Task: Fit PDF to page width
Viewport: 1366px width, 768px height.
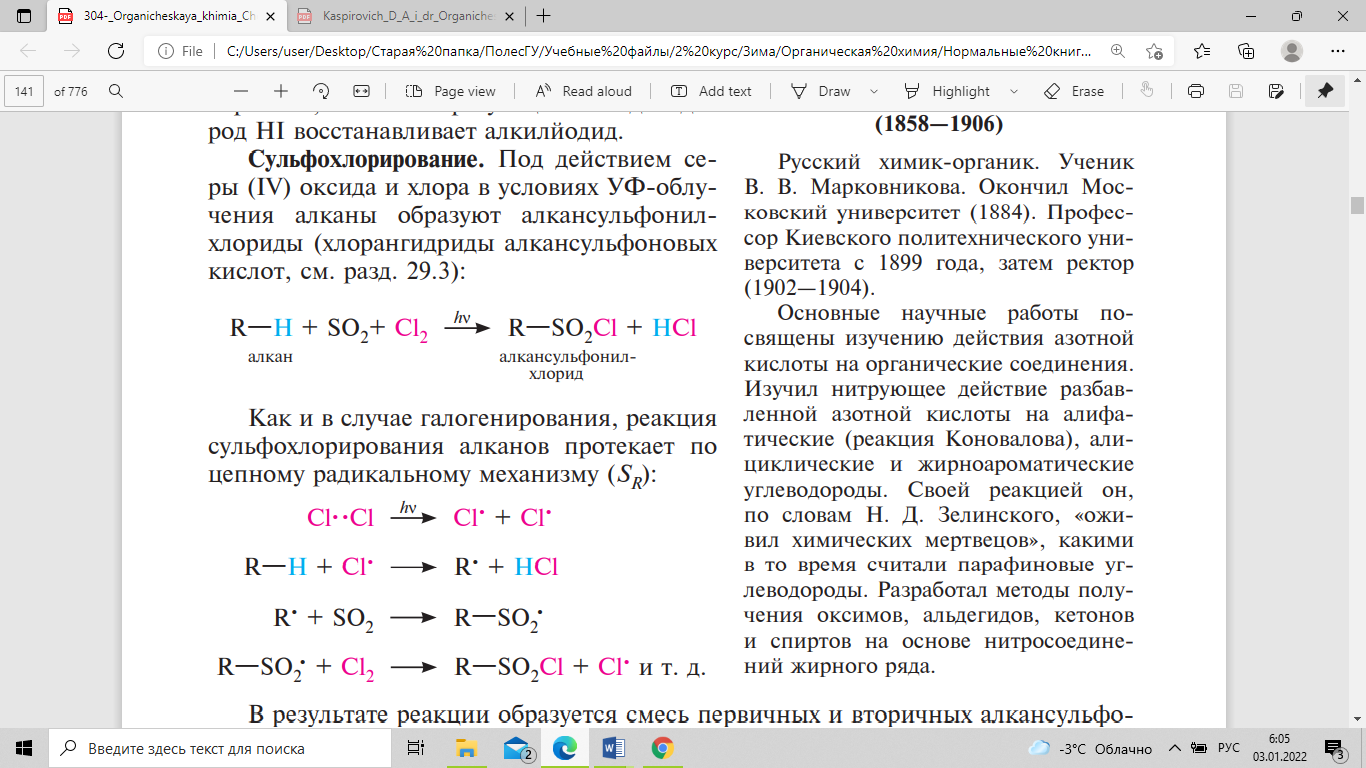Action: (x=362, y=91)
